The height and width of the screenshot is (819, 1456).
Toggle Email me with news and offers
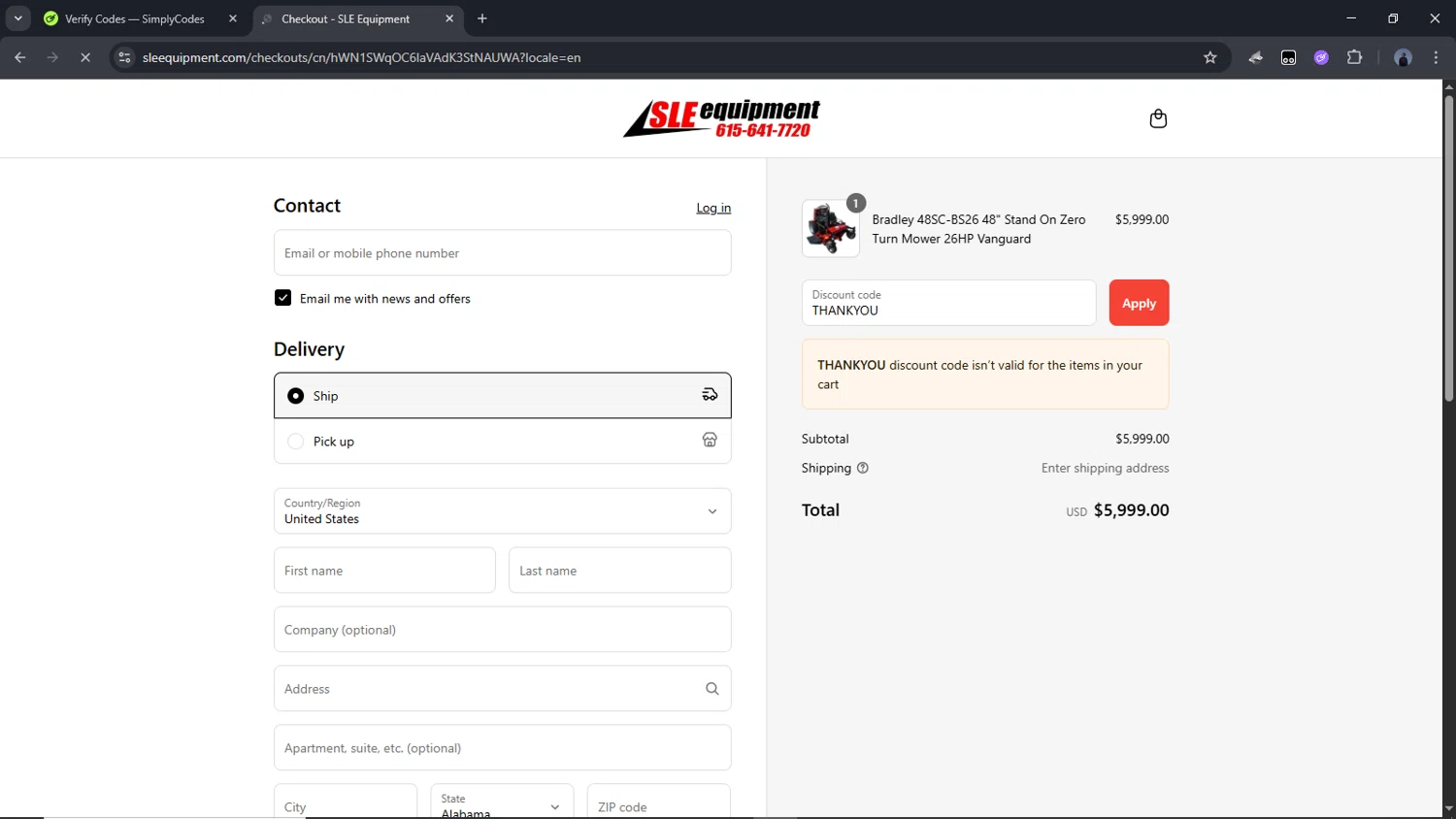click(x=282, y=298)
